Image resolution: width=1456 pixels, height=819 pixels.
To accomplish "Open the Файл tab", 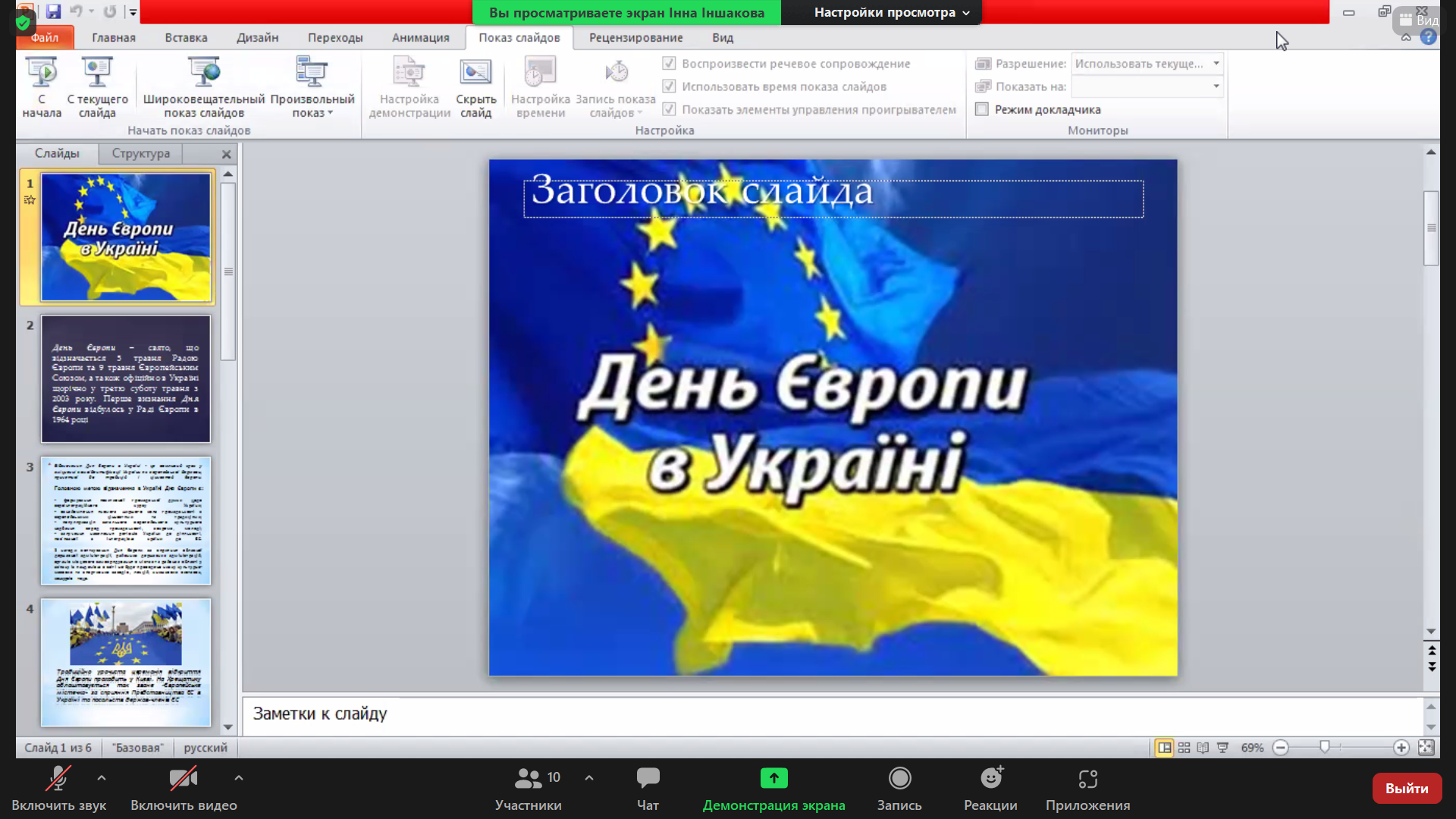I will [x=45, y=37].
